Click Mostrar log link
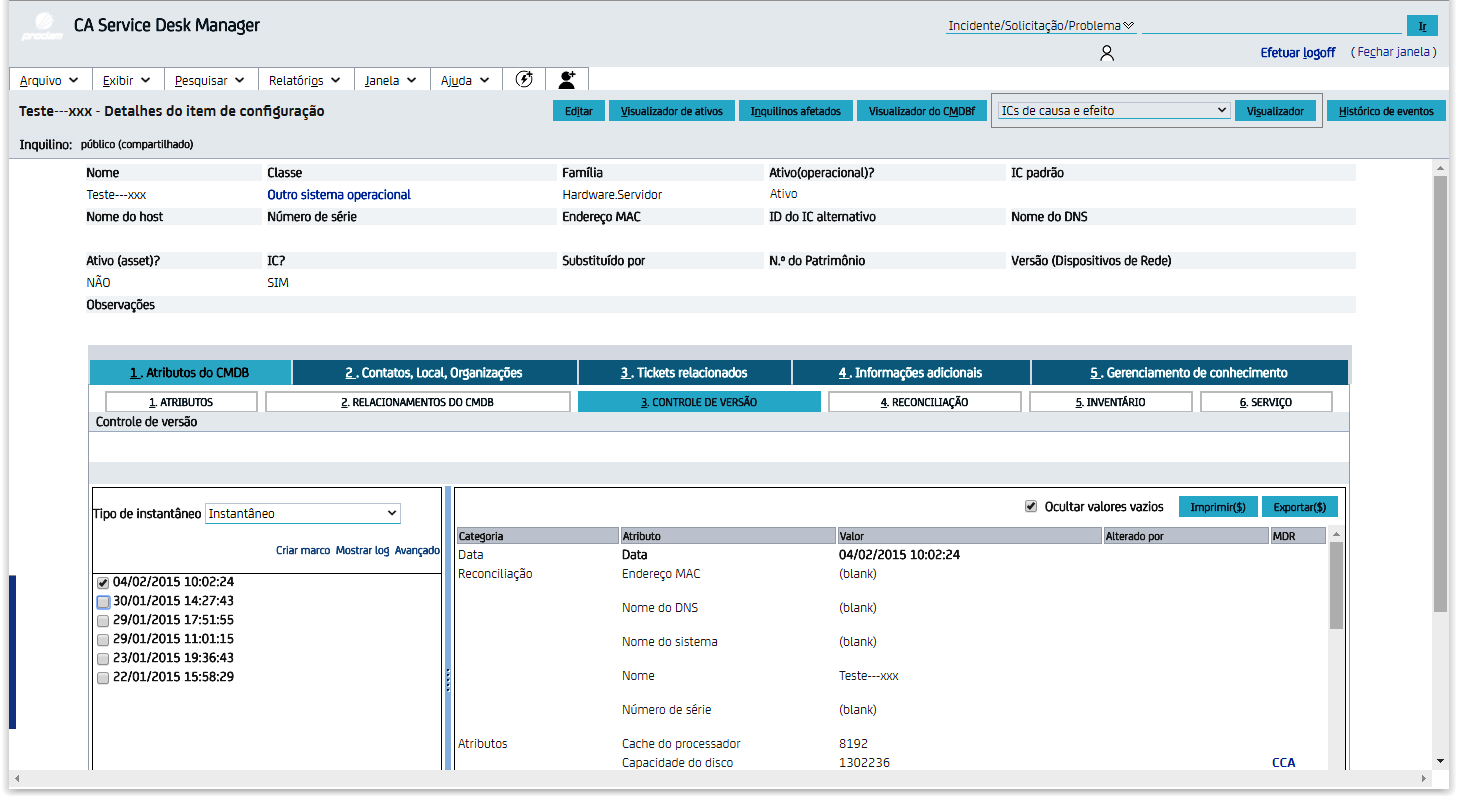 (362, 551)
